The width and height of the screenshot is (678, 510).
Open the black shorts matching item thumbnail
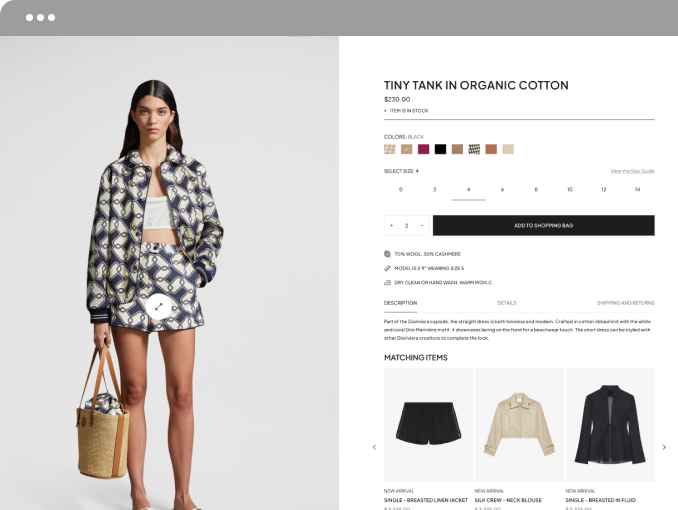429,425
